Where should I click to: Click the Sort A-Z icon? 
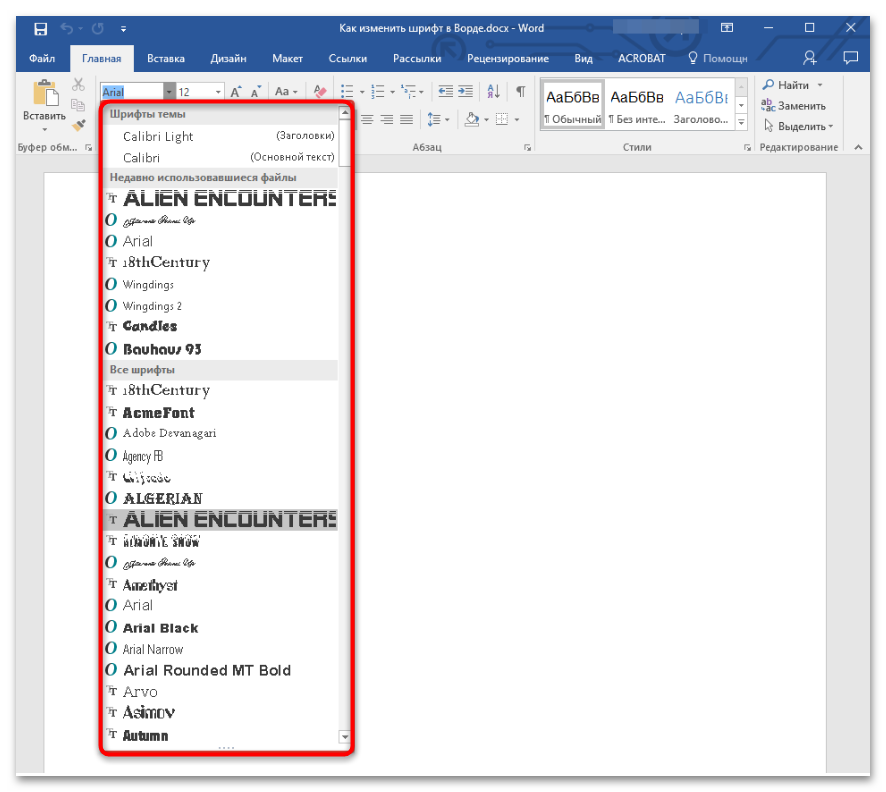(x=493, y=92)
